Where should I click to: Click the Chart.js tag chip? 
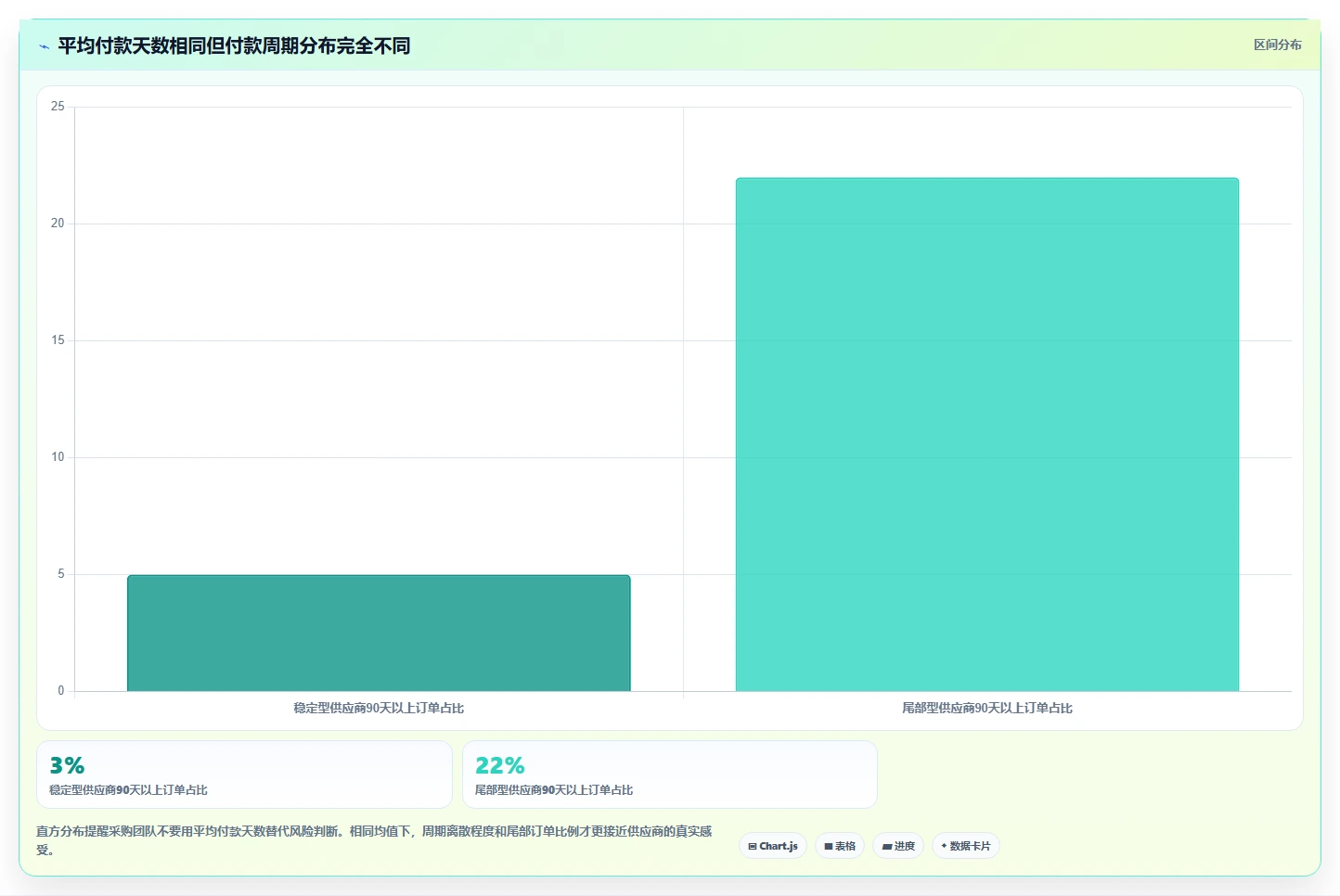773,846
